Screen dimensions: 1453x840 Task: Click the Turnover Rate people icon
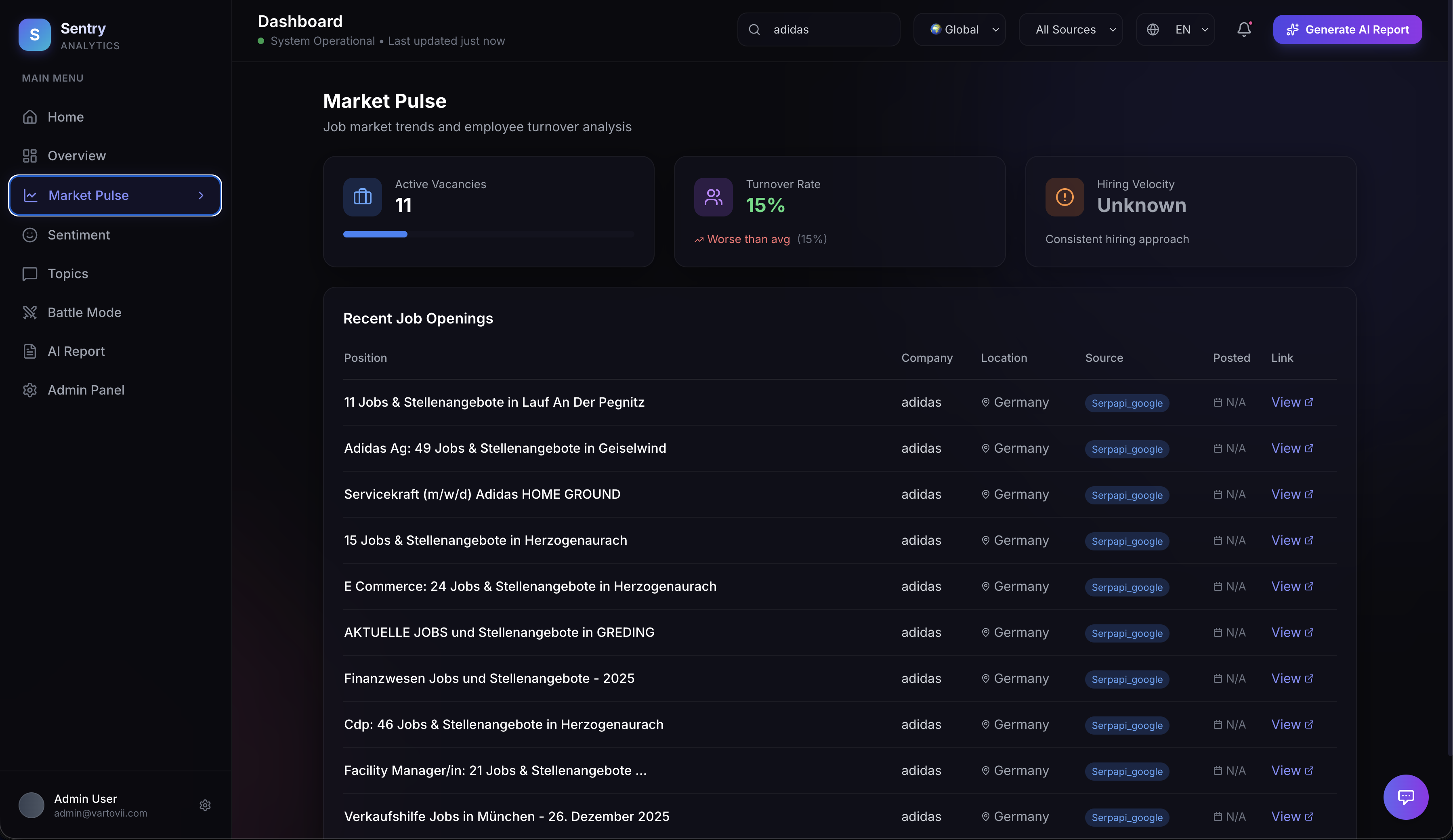click(x=713, y=197)
